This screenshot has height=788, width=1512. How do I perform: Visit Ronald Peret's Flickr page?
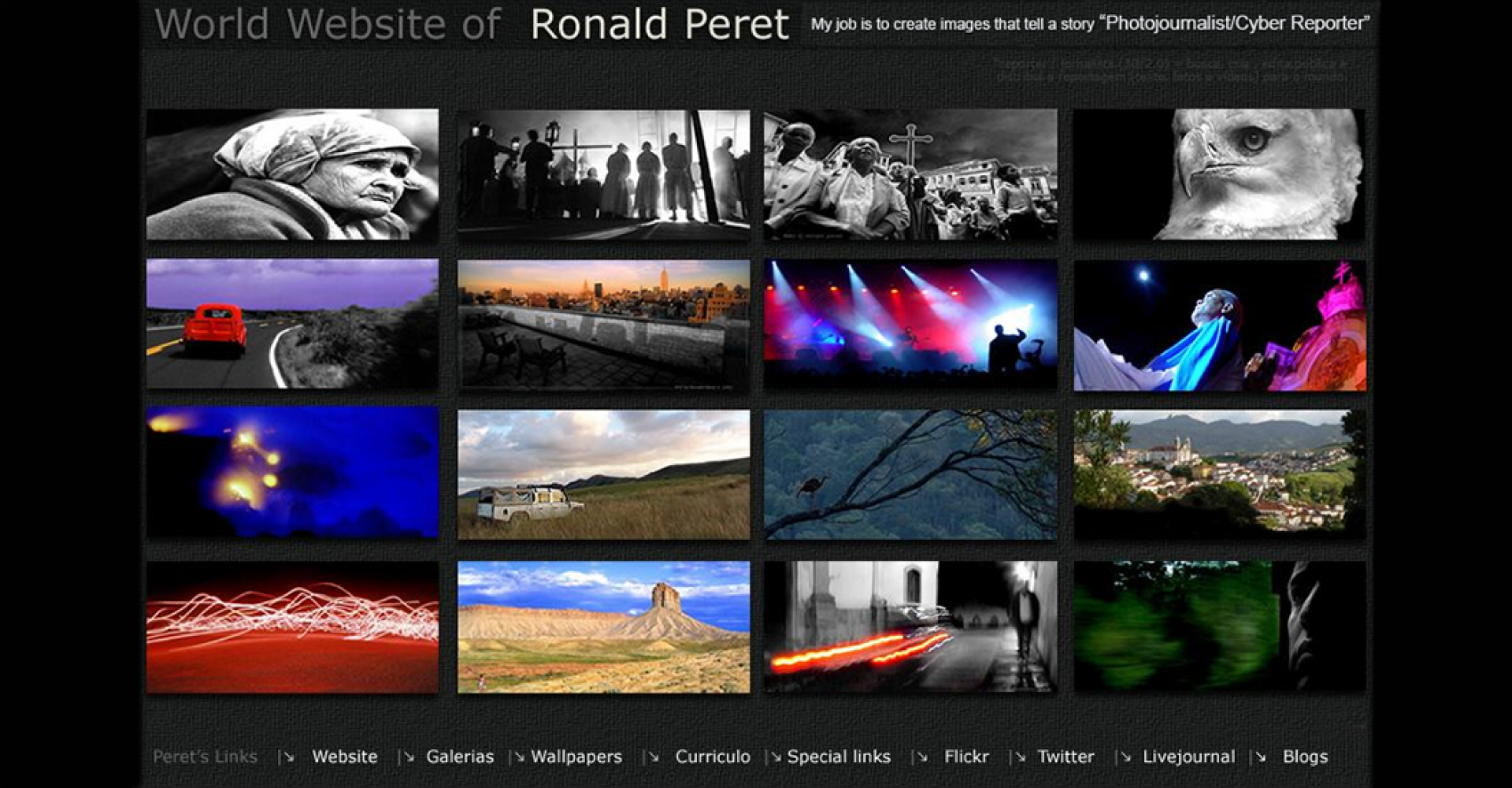pos(966,756)
